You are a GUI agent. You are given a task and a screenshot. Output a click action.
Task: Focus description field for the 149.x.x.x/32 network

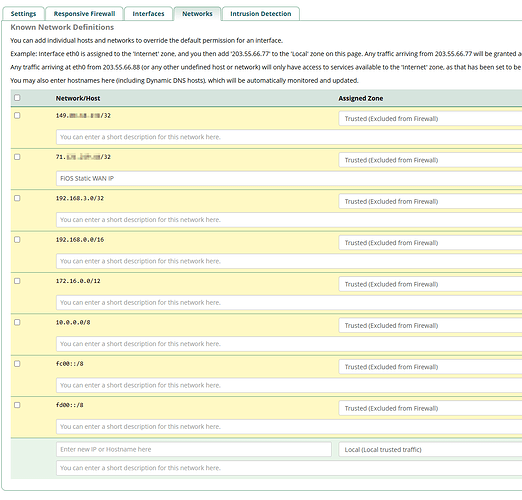coord(289,137)
